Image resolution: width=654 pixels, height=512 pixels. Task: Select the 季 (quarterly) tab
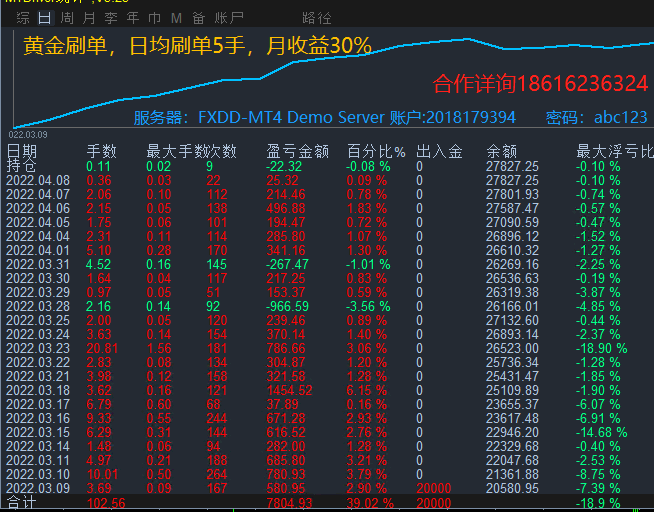pyautogui.click(x=111, y=18)
